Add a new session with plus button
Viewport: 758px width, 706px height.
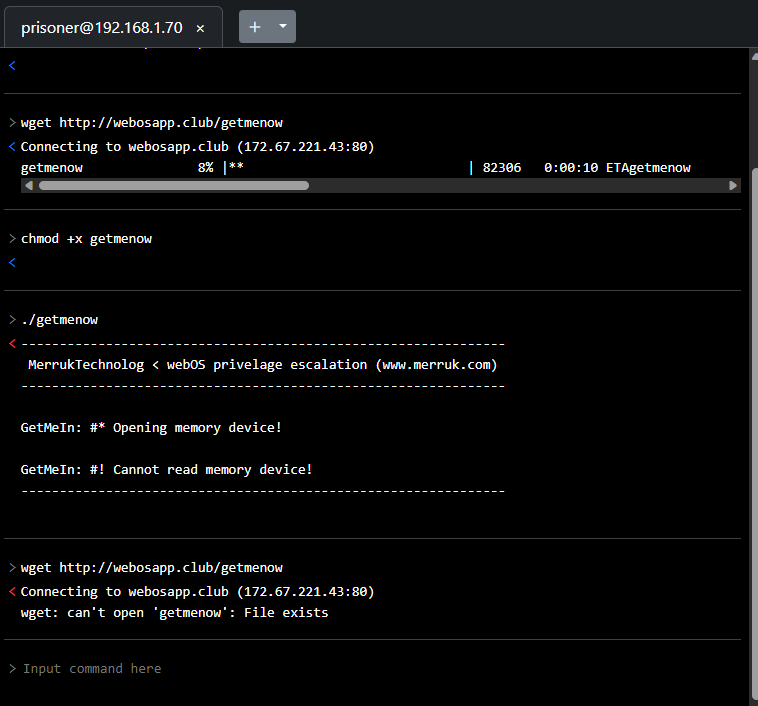[255, 27]
